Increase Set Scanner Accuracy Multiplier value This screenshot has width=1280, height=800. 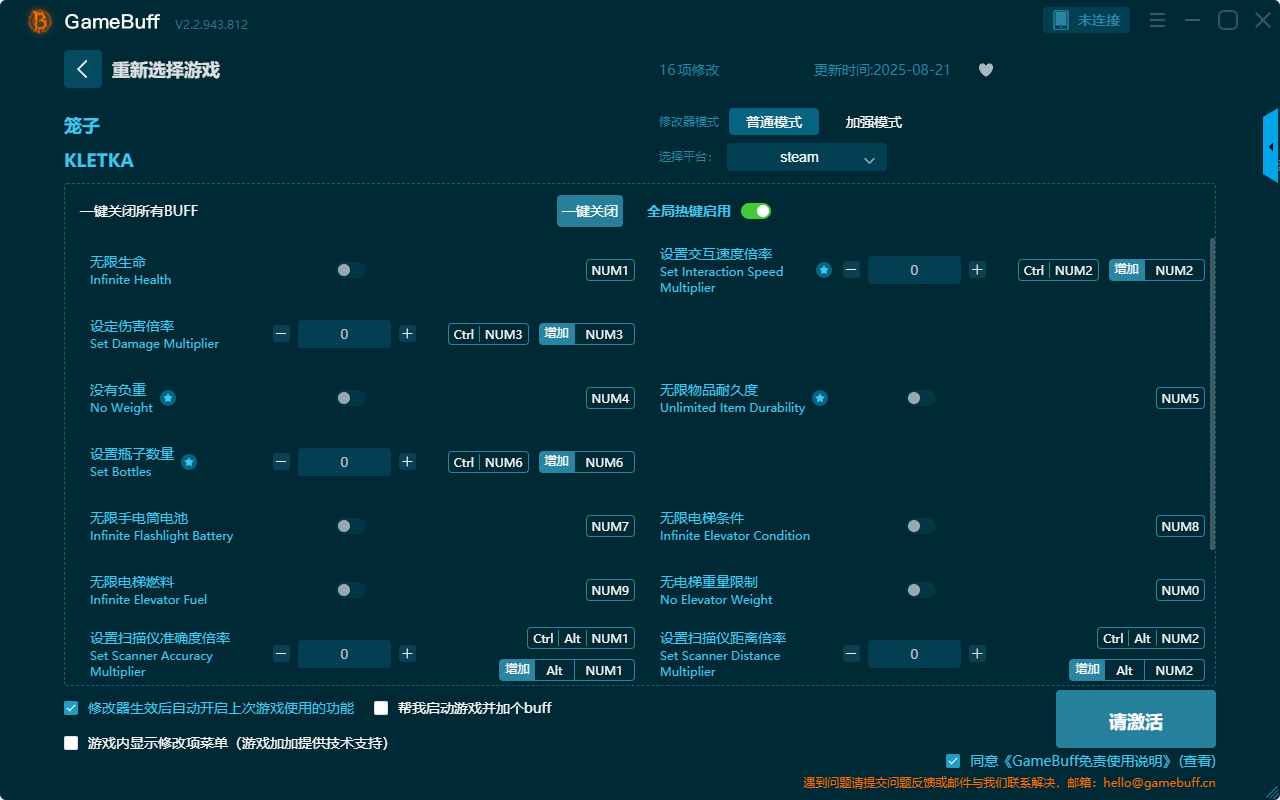tap(407, 654)
